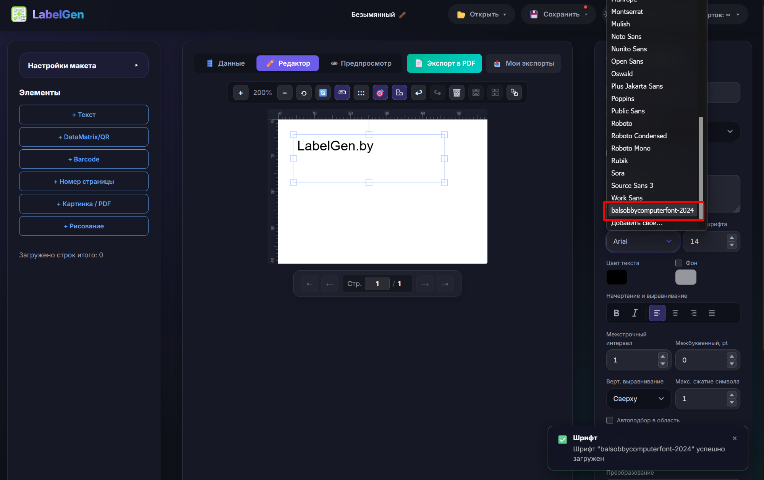Switch to the Данные tab
Viewport: 764px width, 480px height.
click(226, 63)
